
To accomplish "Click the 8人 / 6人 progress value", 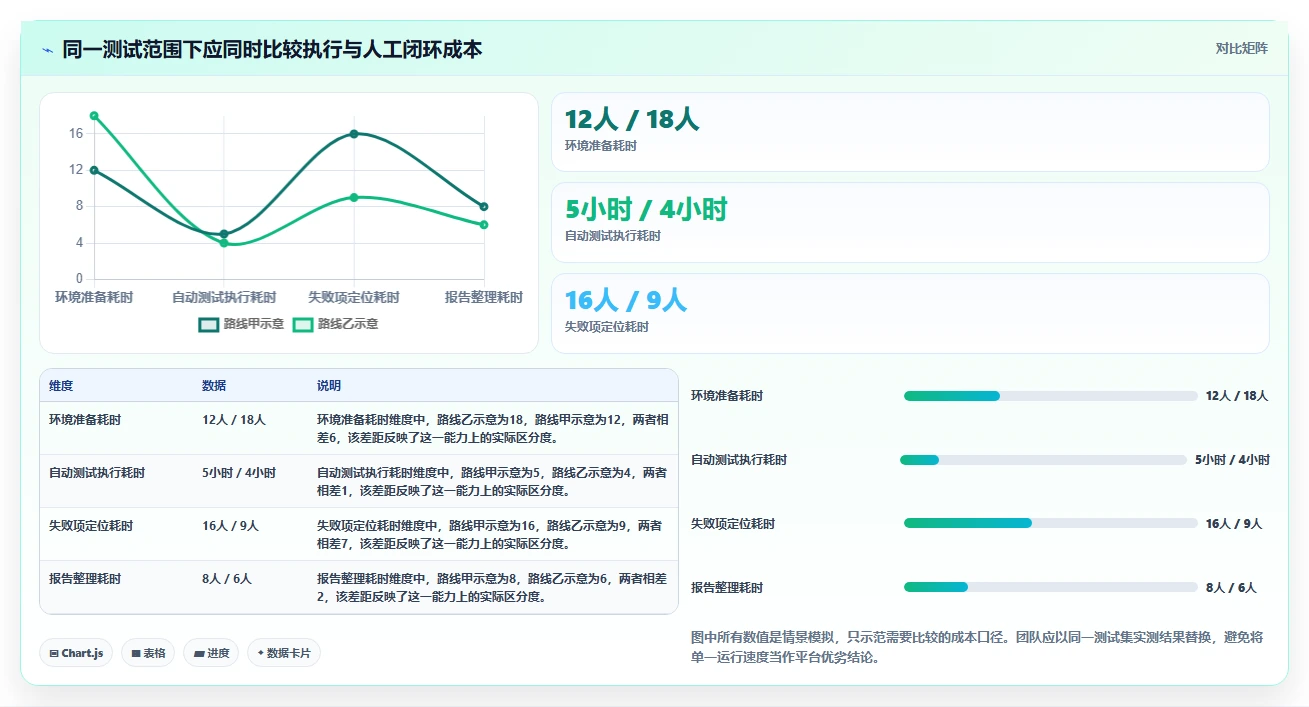I will point(1231,588).
